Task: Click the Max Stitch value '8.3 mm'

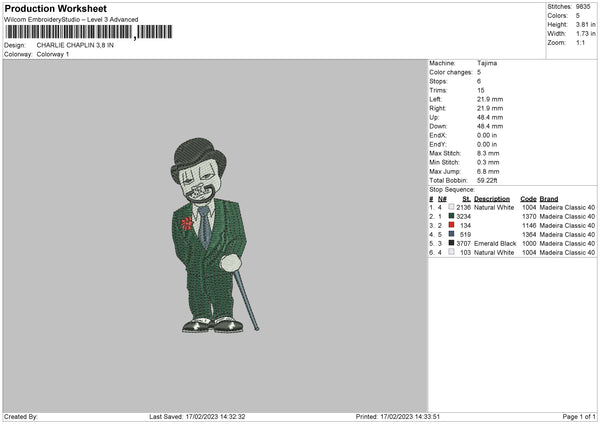Action: tap(488, 153)
